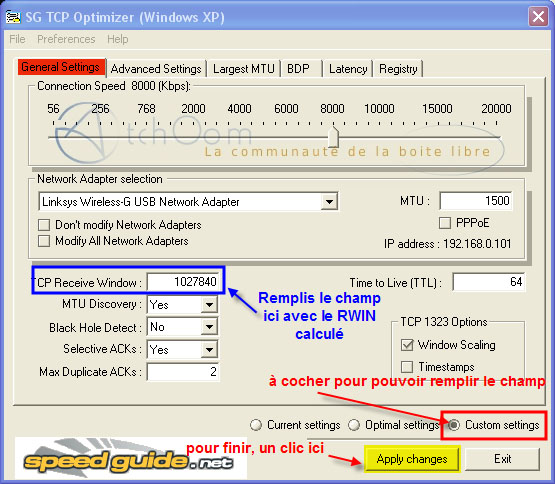Click the Black Hole Detect value No
The height and width of the screenshot is (484, 555).
point(158,327)
